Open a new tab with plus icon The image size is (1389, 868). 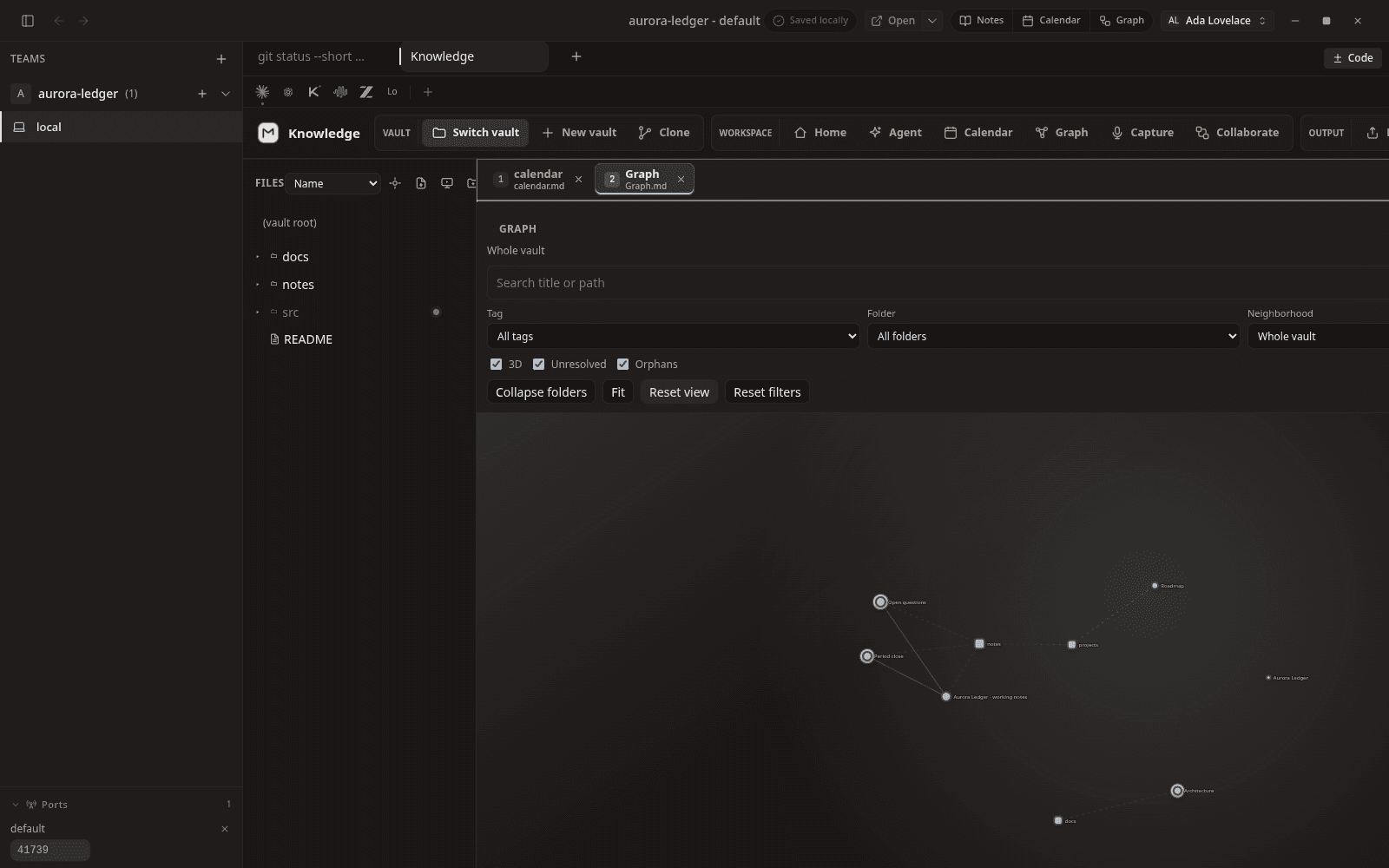point(576,56)
